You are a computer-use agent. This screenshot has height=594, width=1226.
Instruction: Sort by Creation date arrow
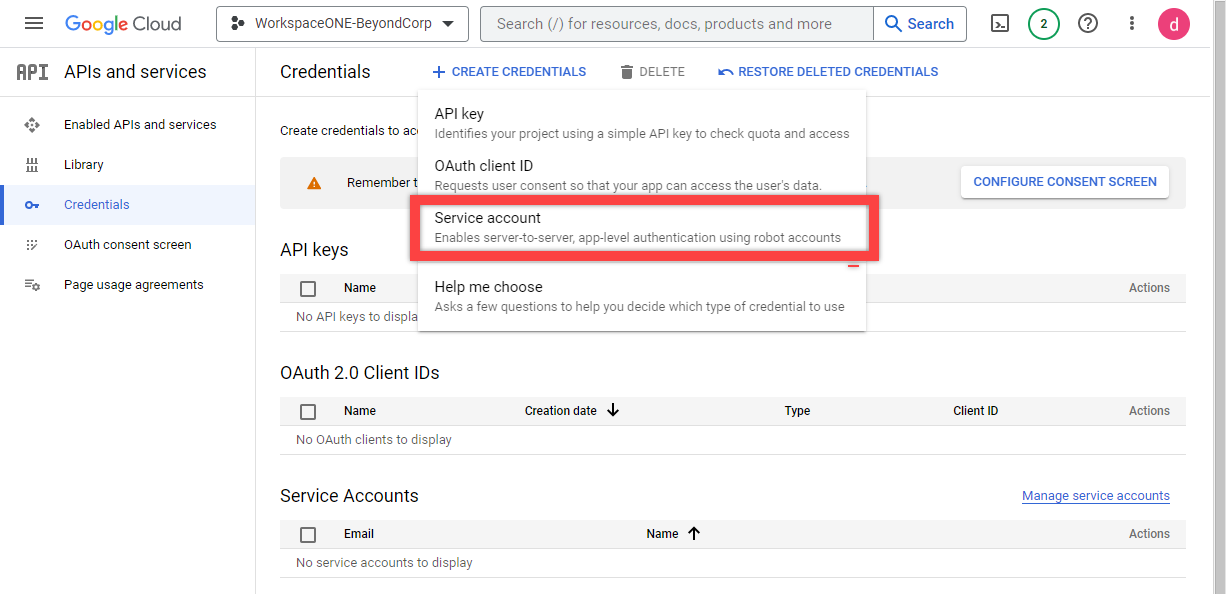(613, 411)
